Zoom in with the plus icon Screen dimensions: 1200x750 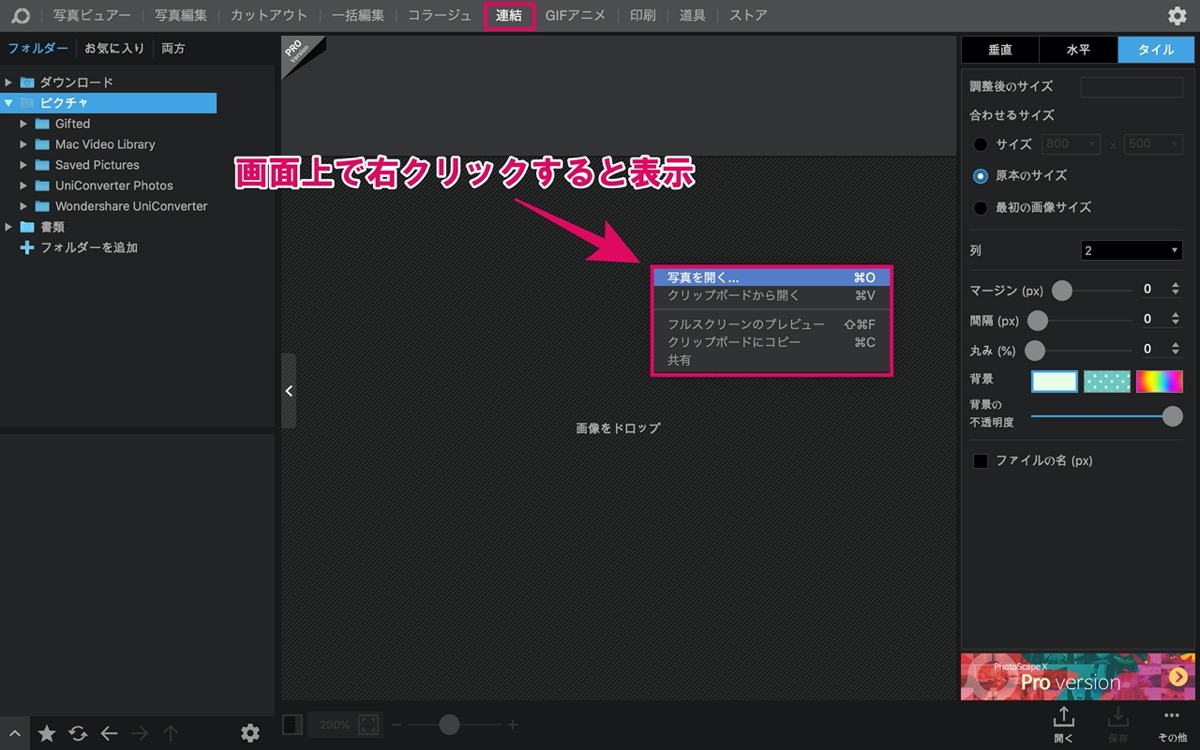click(513, 724)
